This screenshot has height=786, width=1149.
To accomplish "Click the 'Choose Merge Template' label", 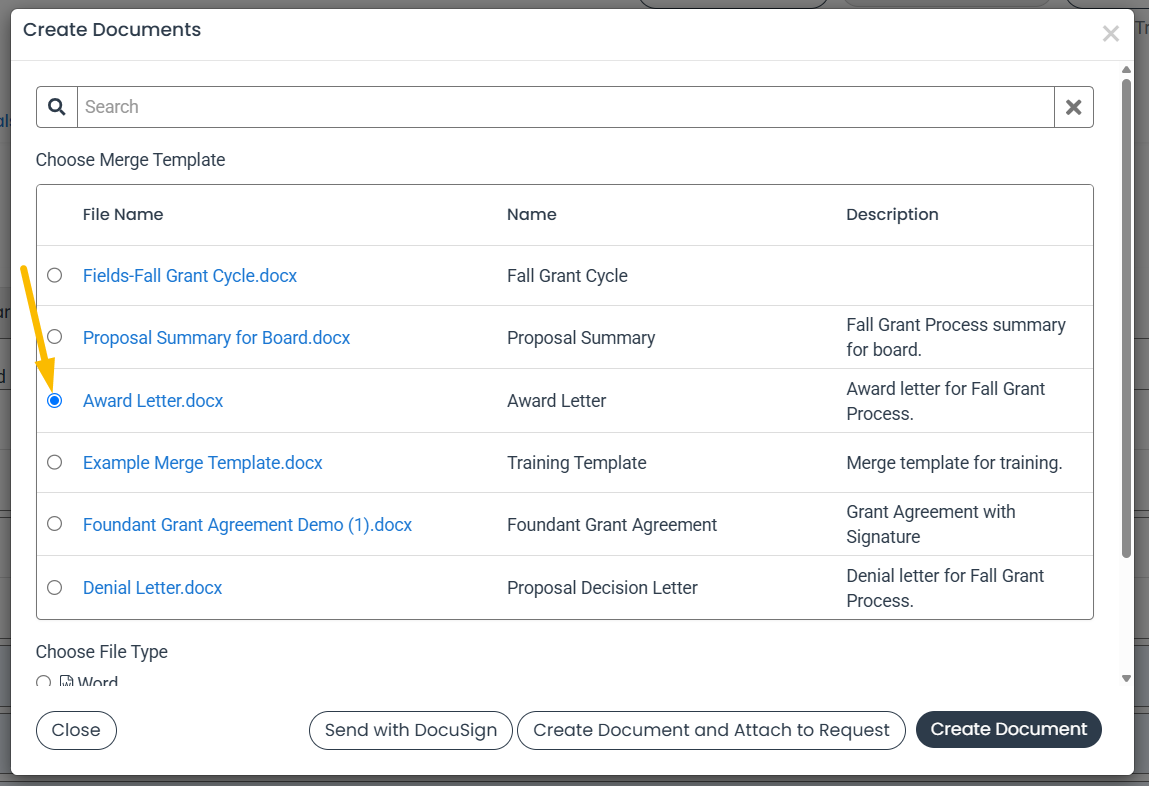I will coord(130,160).
